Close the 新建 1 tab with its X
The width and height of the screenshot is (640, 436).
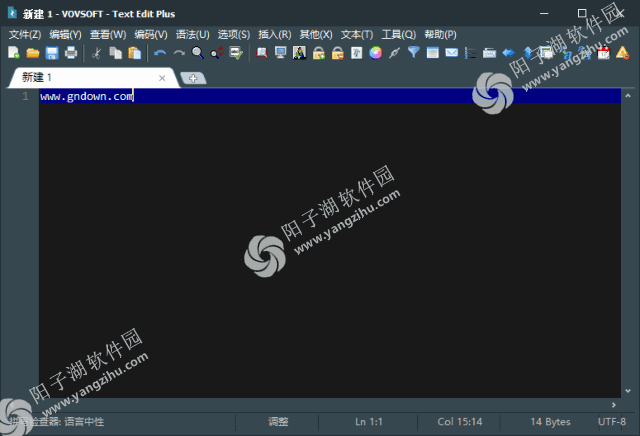tap(162, 78)
